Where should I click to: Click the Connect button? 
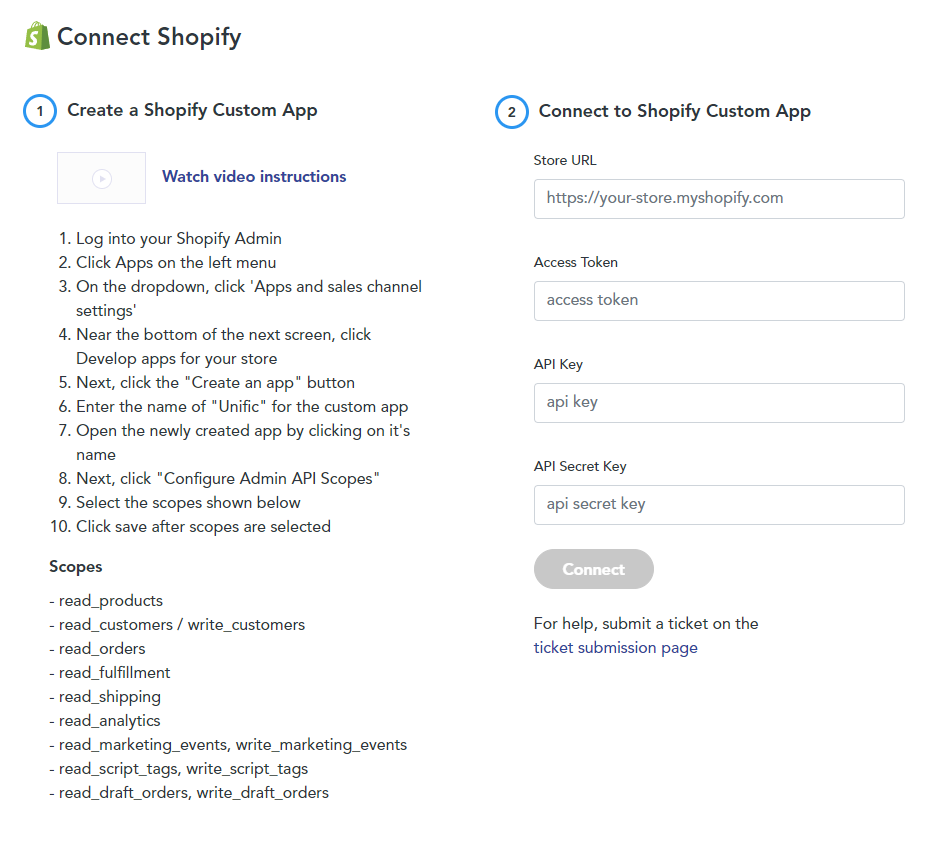(593, 569)
